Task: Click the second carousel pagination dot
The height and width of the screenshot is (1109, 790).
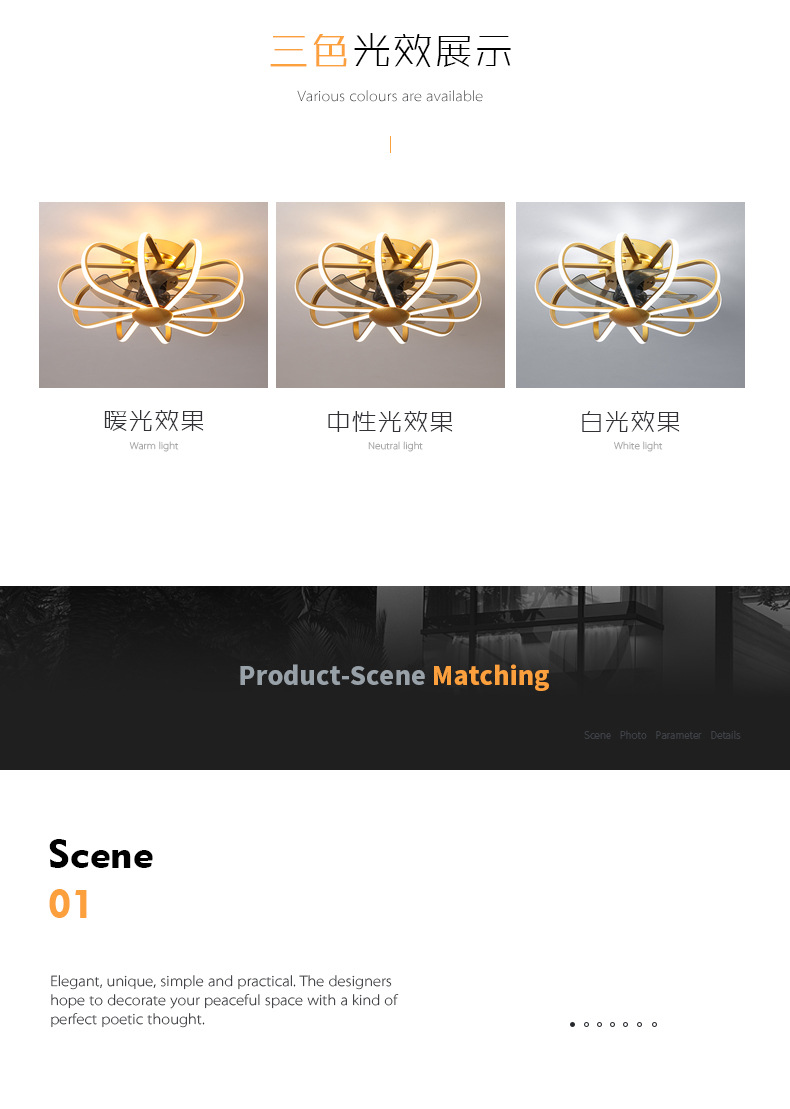Action: (586, 1024)
